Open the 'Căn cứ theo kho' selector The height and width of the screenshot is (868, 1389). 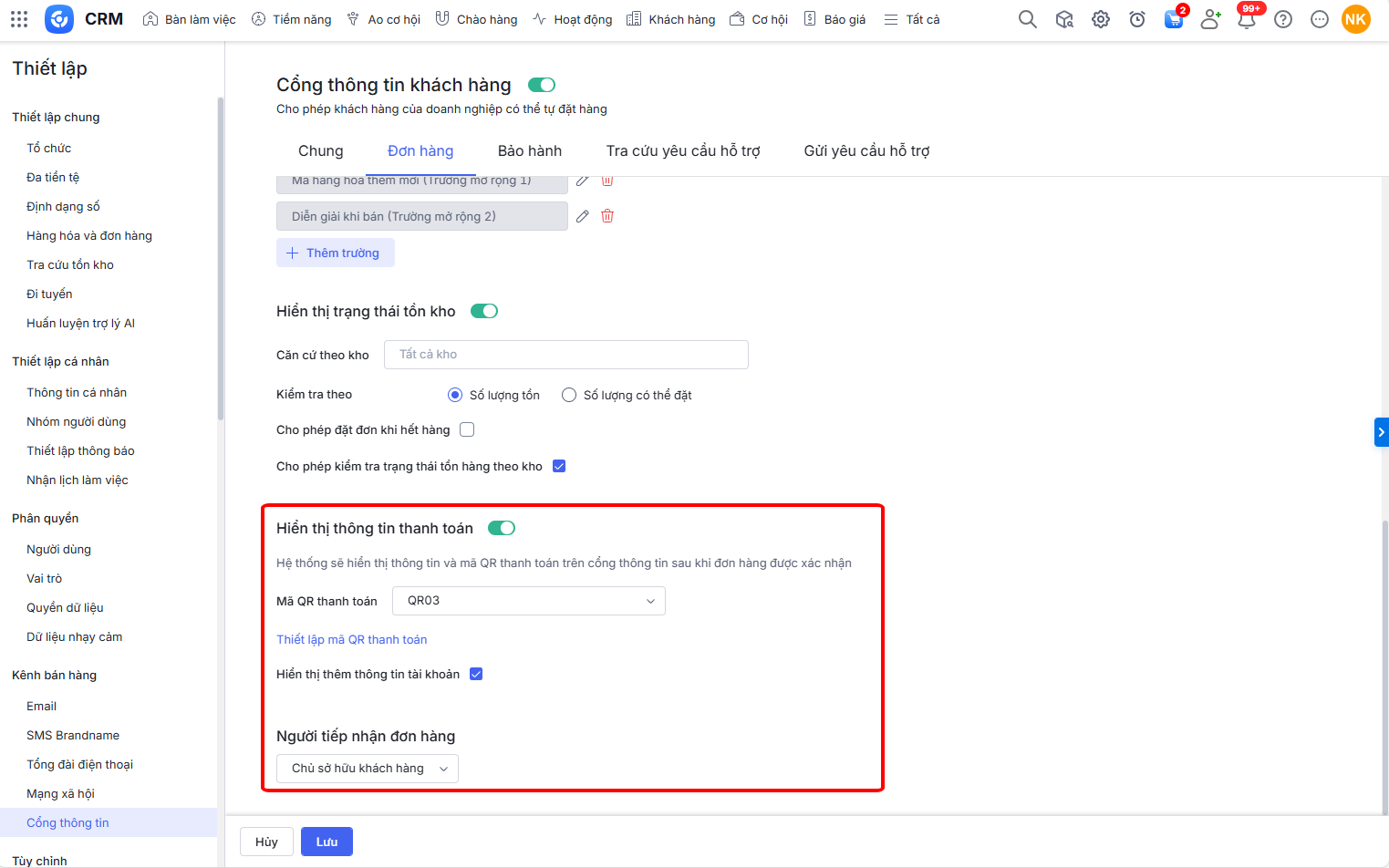566,355
